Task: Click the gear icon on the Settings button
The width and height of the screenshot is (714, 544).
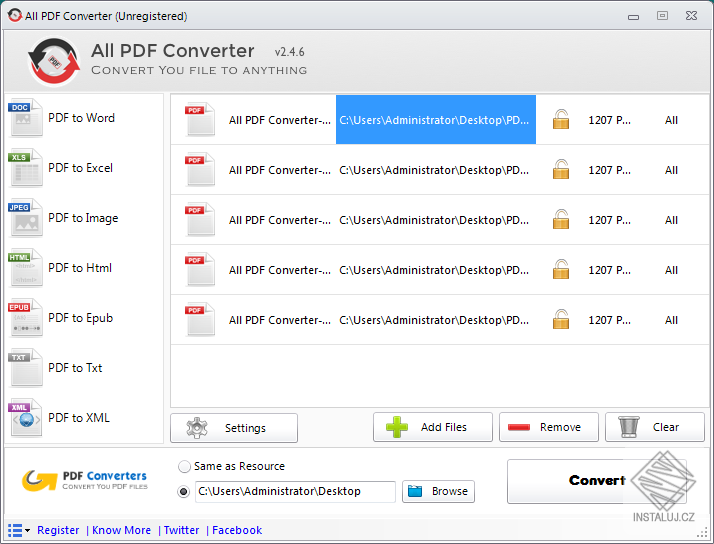Action: coord(197,428)
